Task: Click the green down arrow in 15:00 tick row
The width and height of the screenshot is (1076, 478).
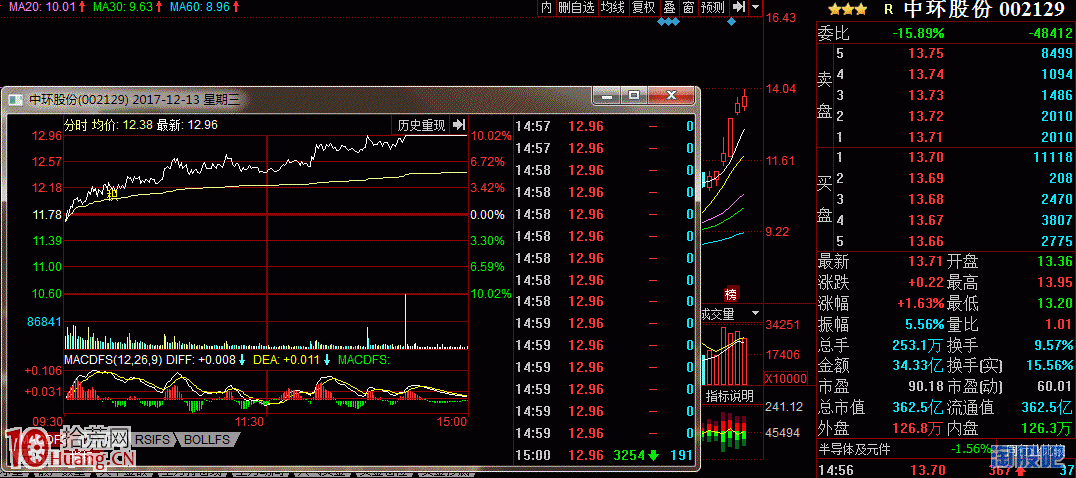Action: click(653, 455)
